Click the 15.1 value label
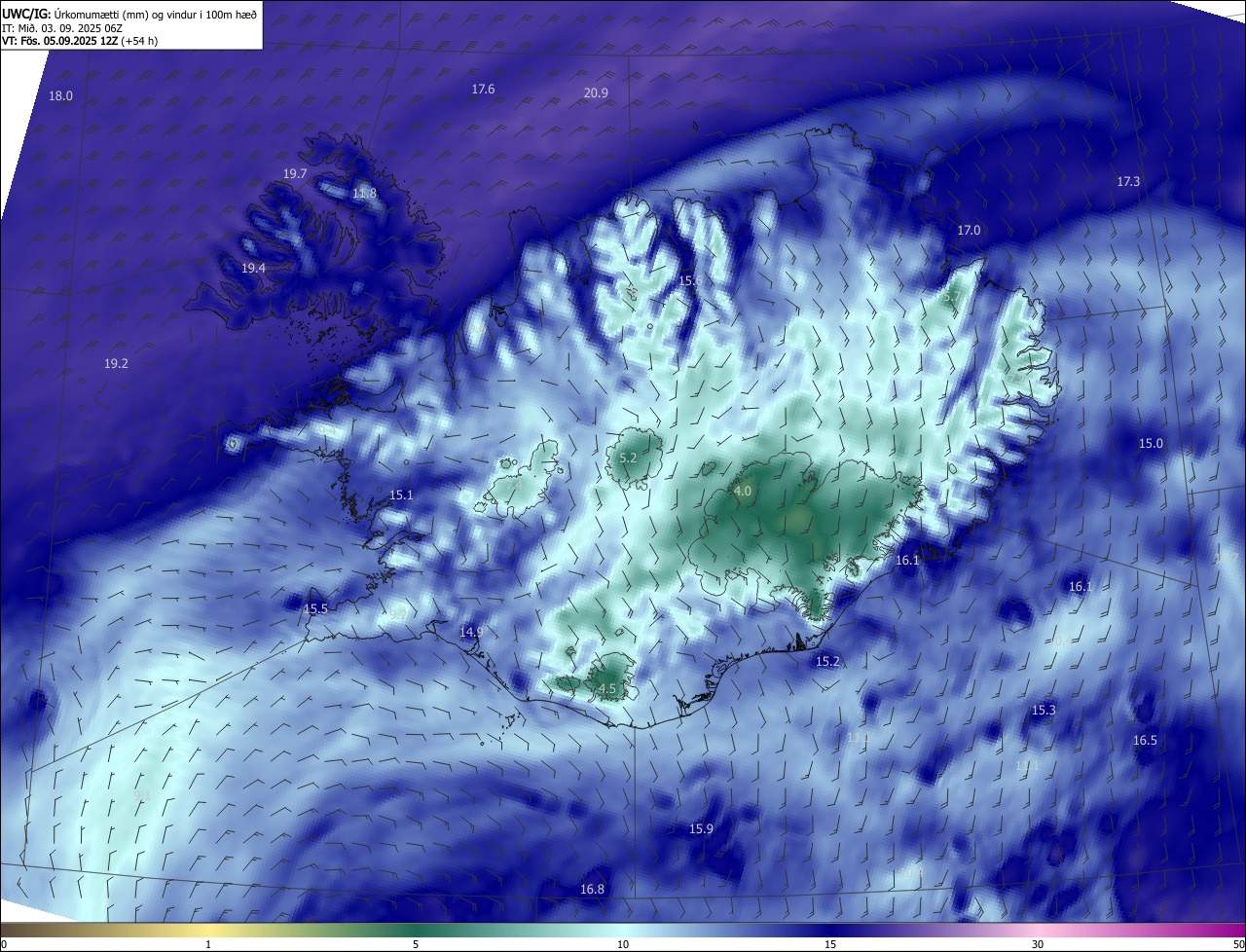Screen dimensions: 1246x952 coord(401,494)
